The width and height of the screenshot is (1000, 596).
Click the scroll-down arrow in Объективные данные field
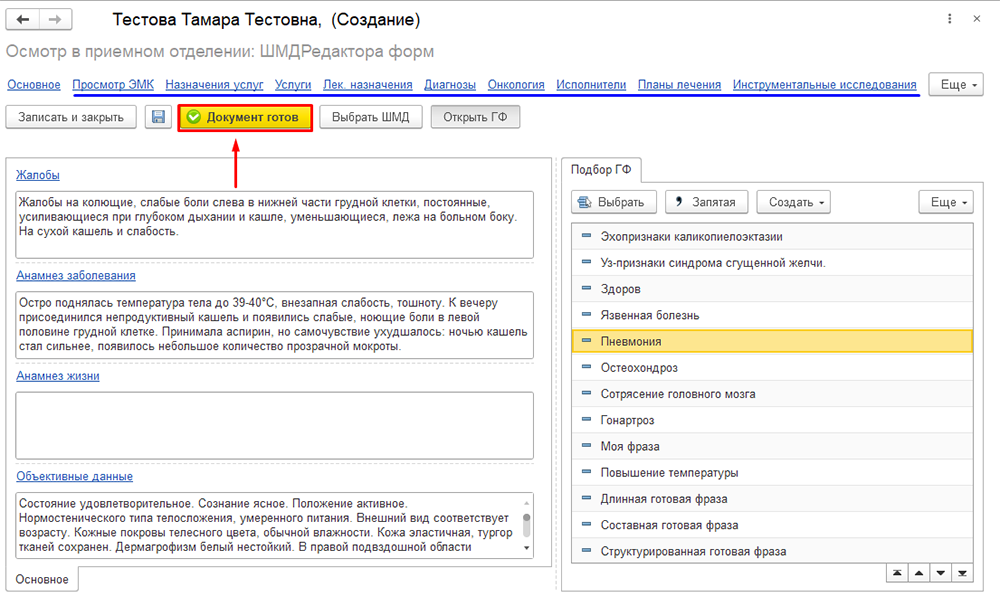[526, 548]
